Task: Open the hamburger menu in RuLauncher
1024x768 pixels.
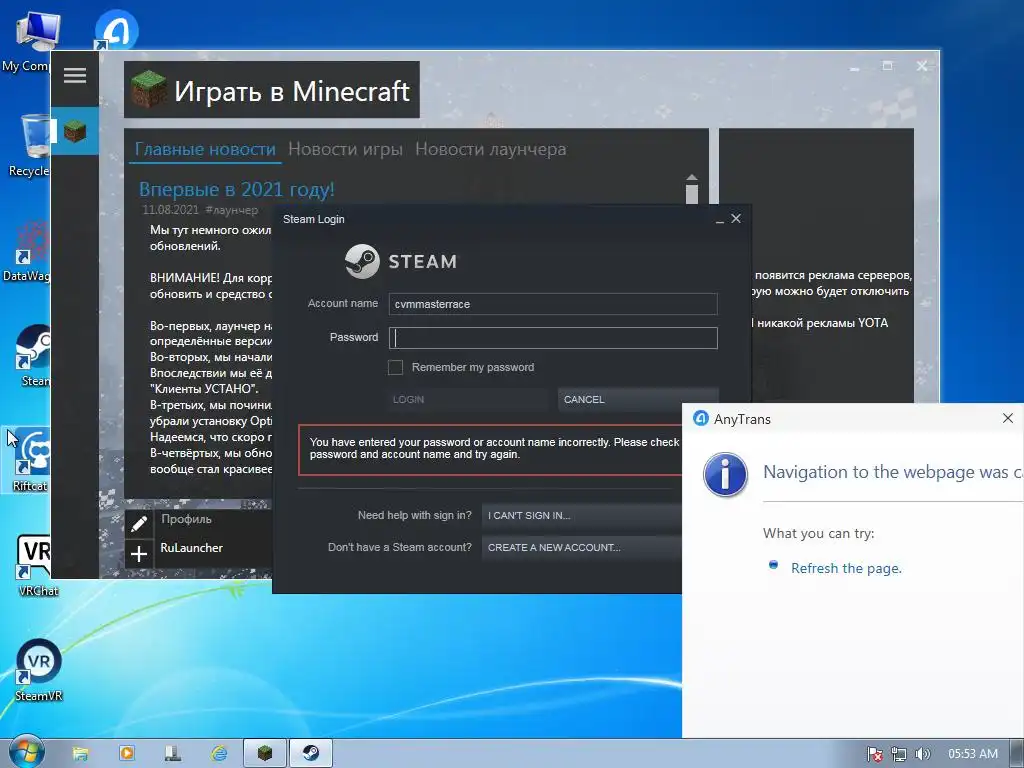Action: pyautogui.click(x=75, y=76)
